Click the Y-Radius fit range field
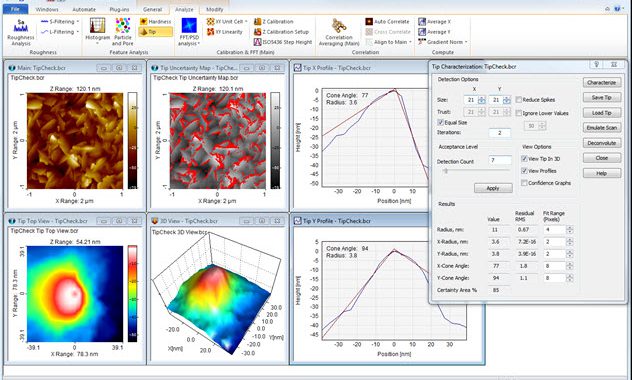 [554, 254]
